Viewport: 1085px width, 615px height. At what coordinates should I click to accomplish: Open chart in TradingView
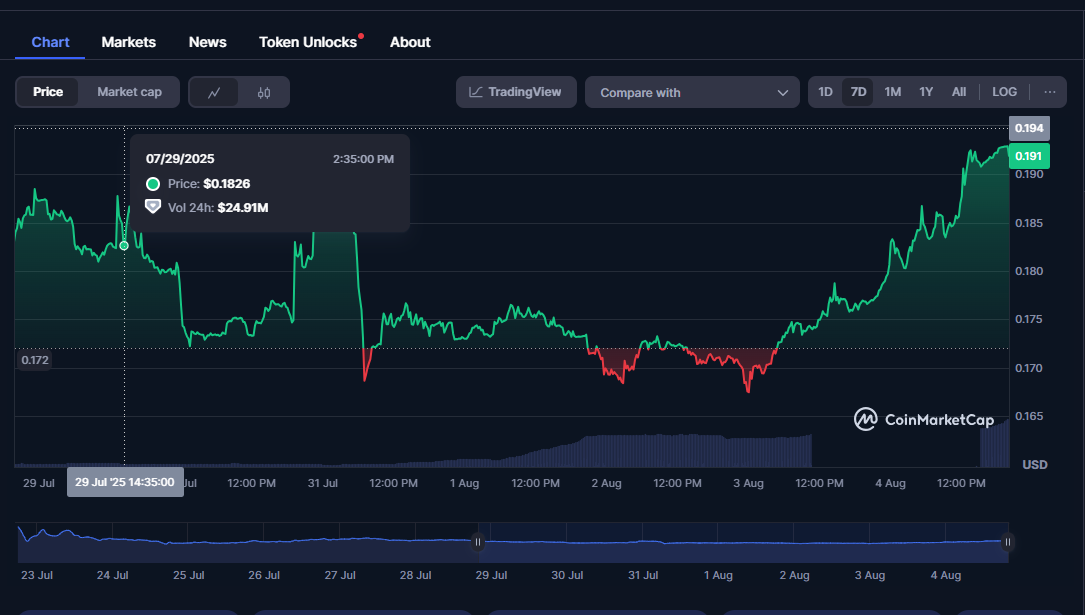[516, 92]
